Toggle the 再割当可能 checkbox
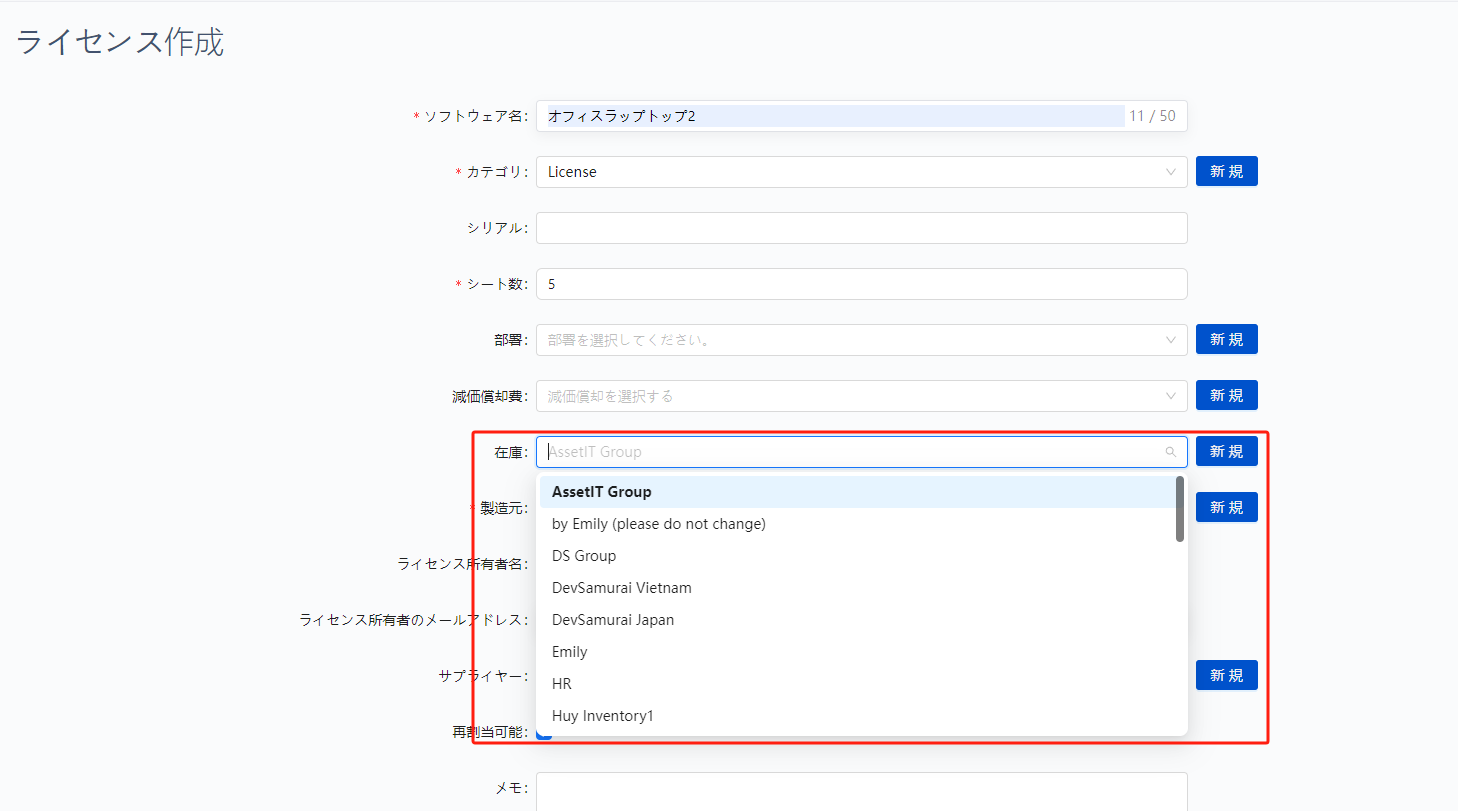 pyautogui.click(x=544, y=733)
